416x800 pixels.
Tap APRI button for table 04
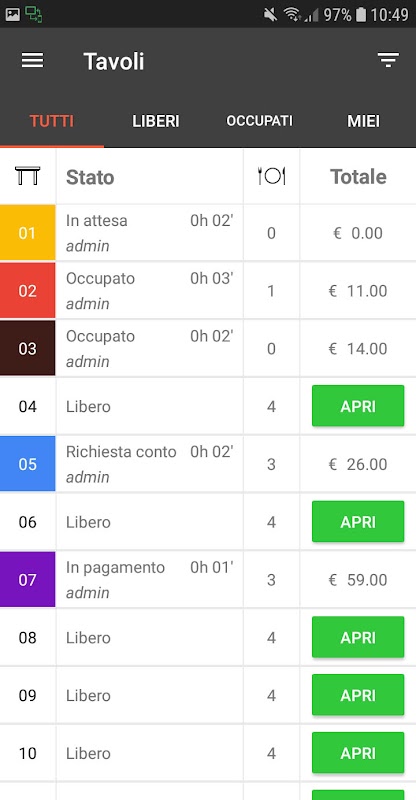tap(358, 406)
